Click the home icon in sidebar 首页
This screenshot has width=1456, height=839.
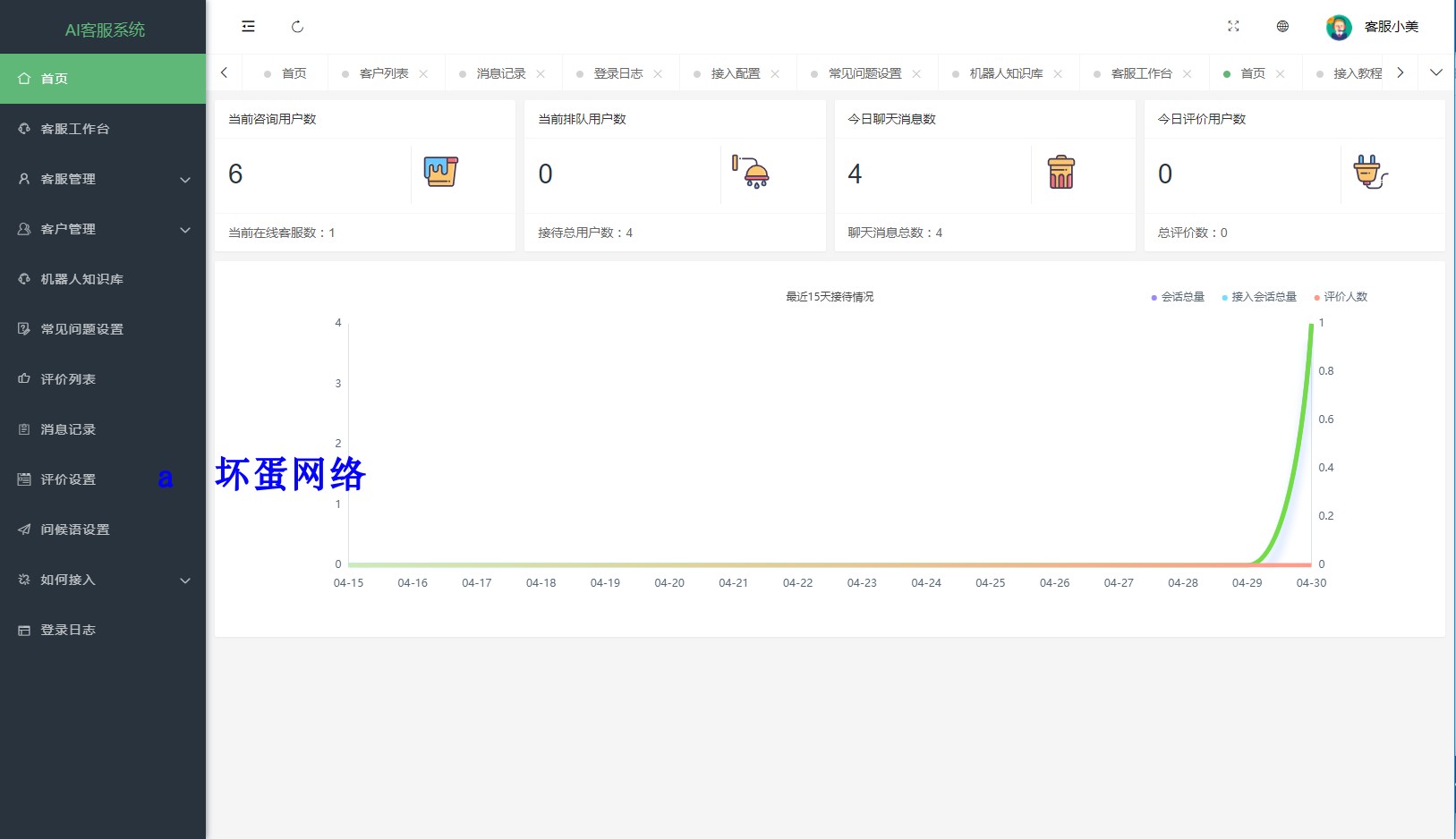(x=24, y=79)
